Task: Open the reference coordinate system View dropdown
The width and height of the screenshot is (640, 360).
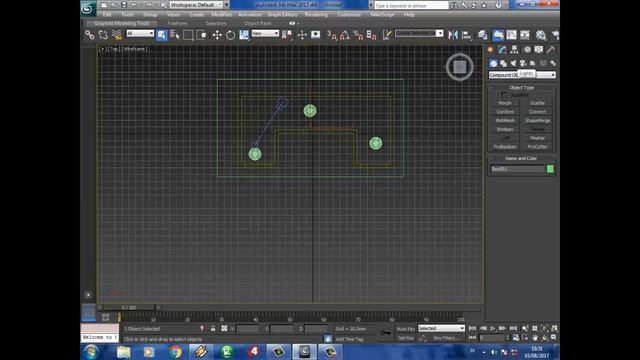Action: 265,33
